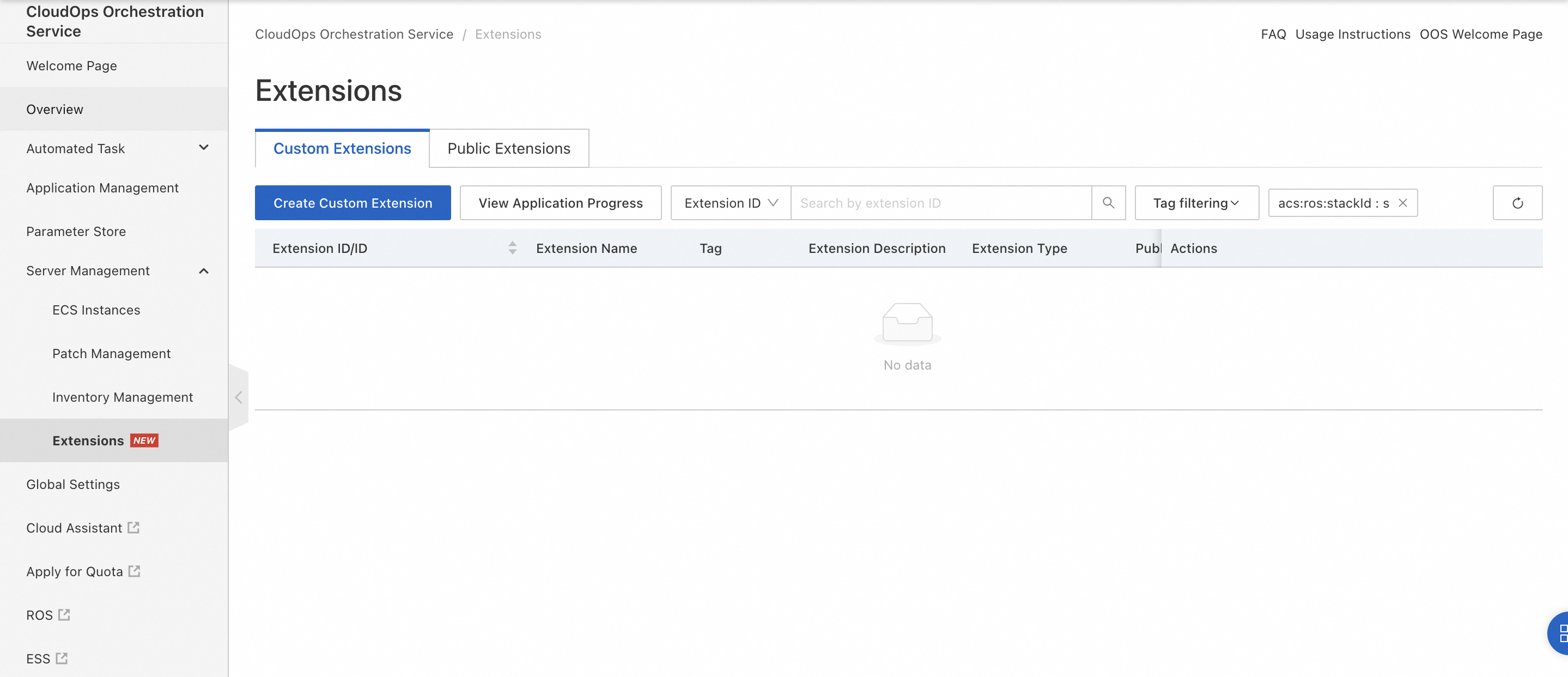Remove the acs:ros:stackId tag filter

[1402, 203]
